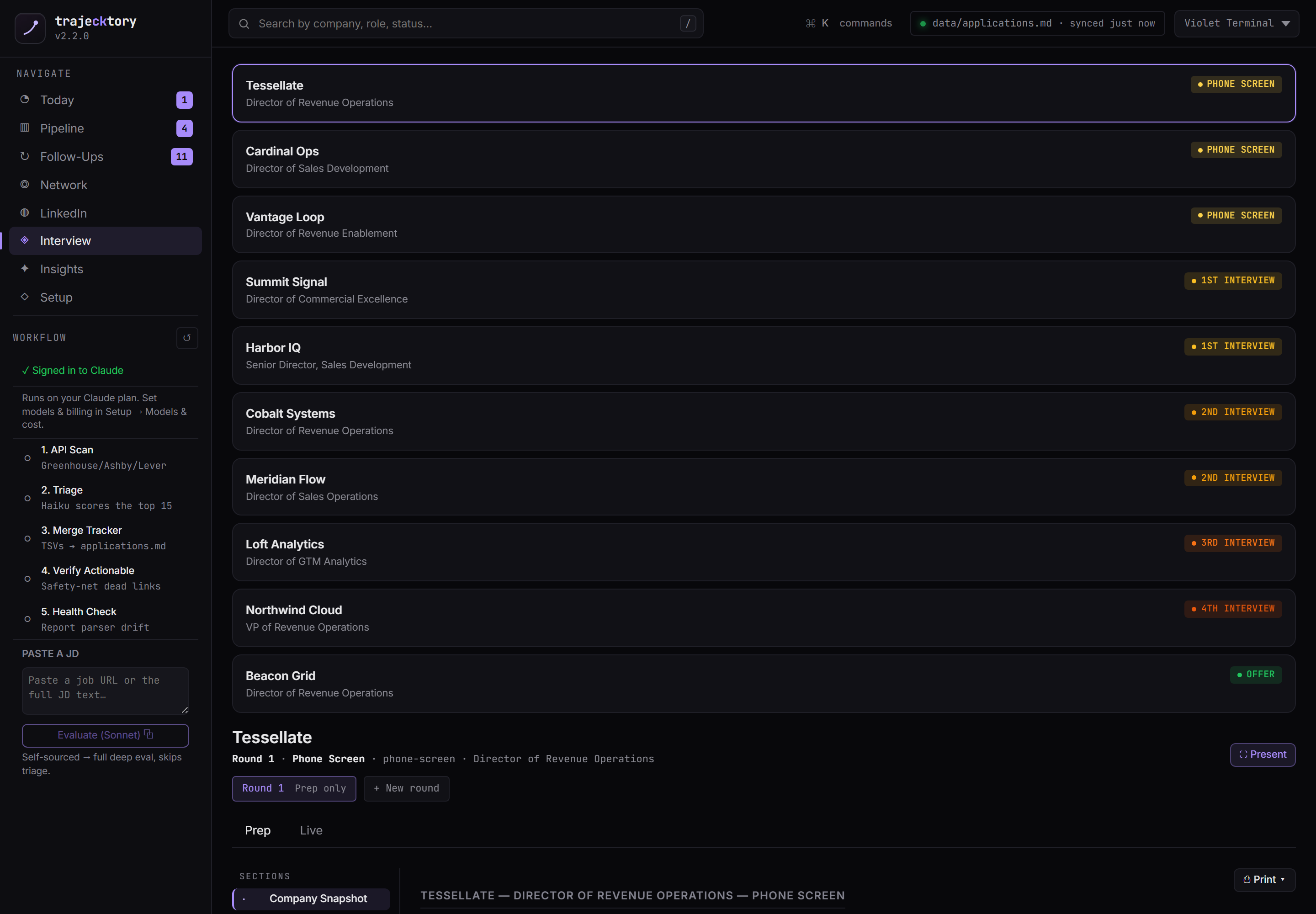Image resolution: width=1316 pixels, height=914 pixels.
Task: Click the green sync status dot
Action: pos(923,23)
